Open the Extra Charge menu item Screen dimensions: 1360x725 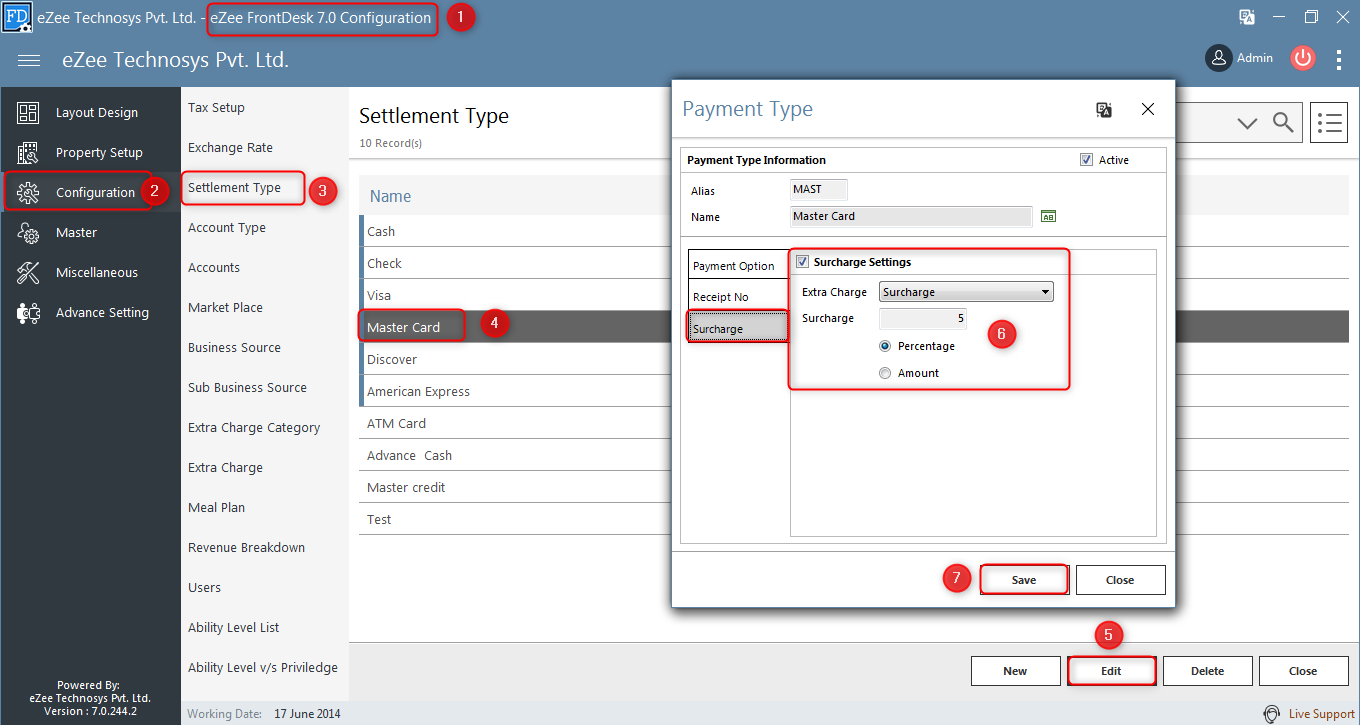click(x=225, y=468)
